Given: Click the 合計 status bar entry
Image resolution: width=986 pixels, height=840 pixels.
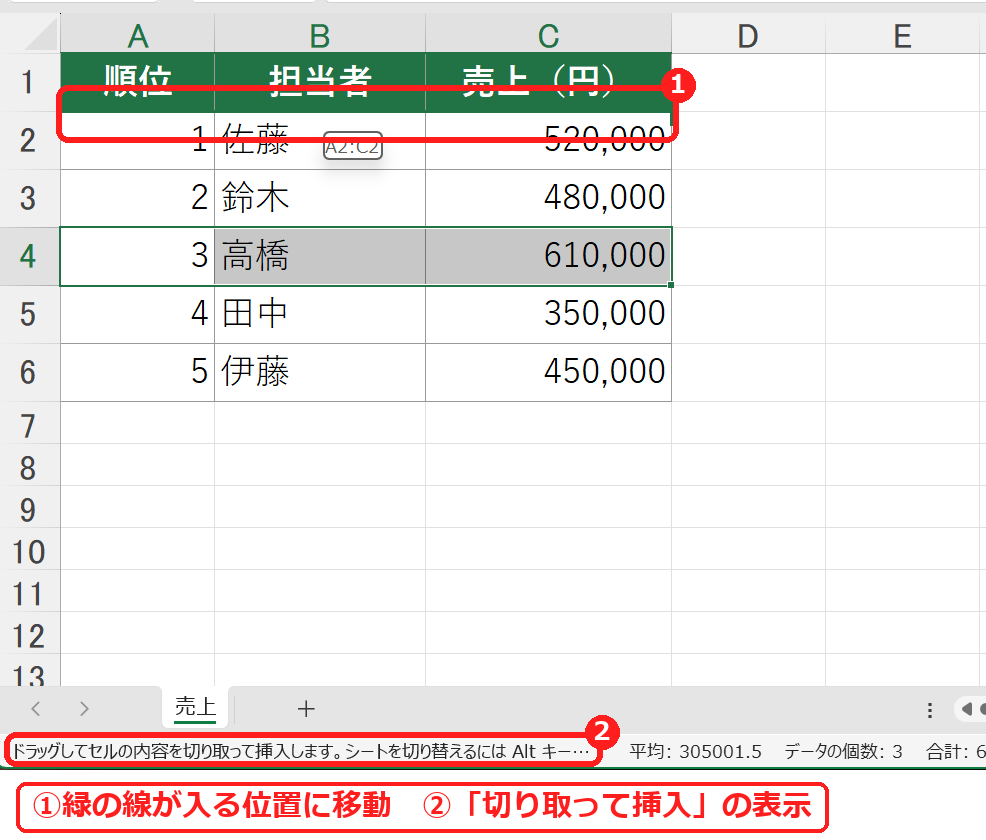Looking at the screenshot, I should 955,751.
